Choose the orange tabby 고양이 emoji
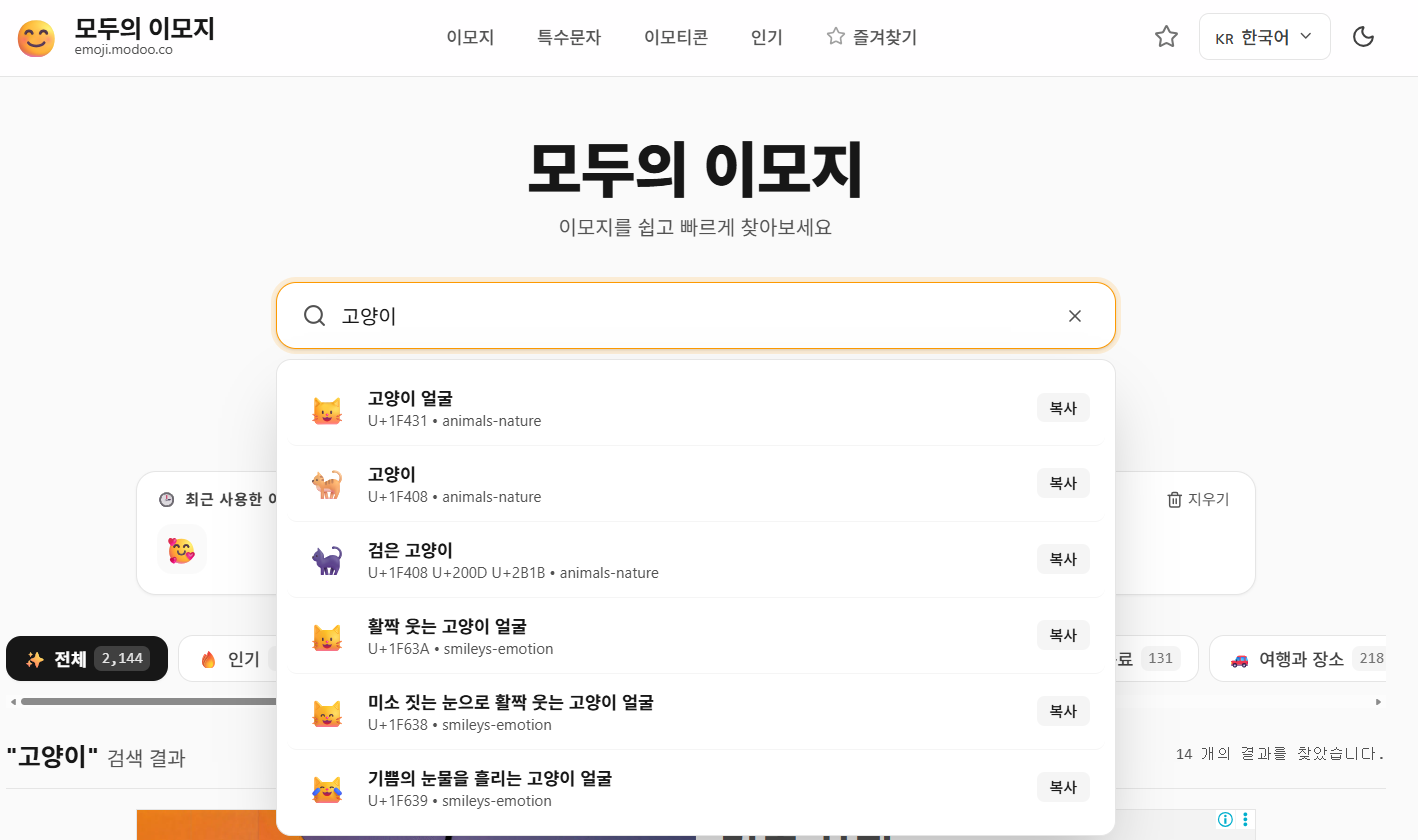This screenshot has height=840, width=1418. [x=695, y=484]
